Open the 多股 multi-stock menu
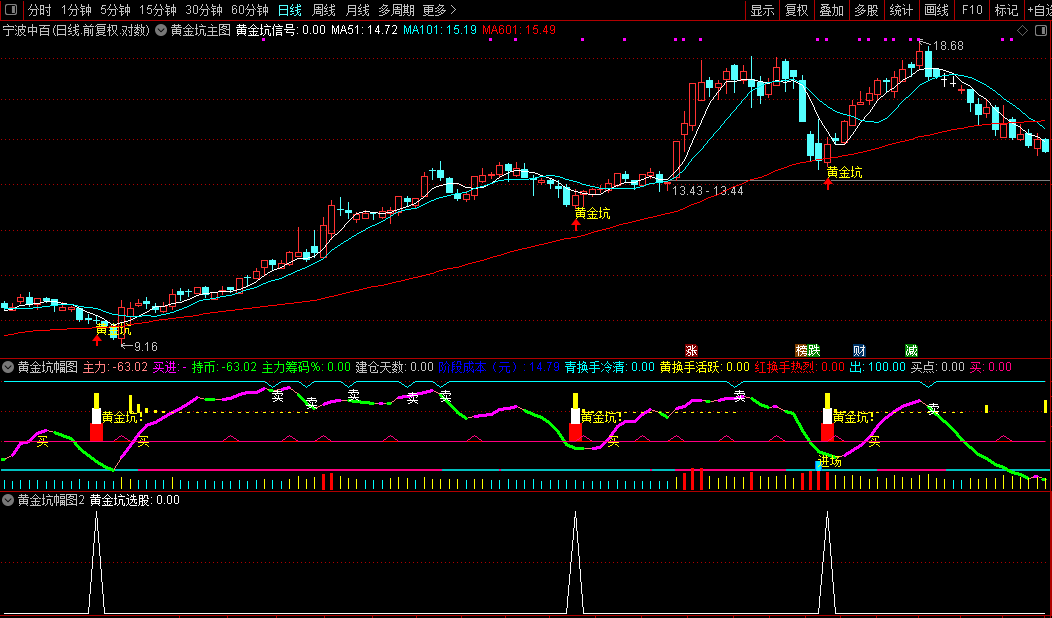Image resolution: width=1052 pixels, height=618 pixels. coord(866,10)
